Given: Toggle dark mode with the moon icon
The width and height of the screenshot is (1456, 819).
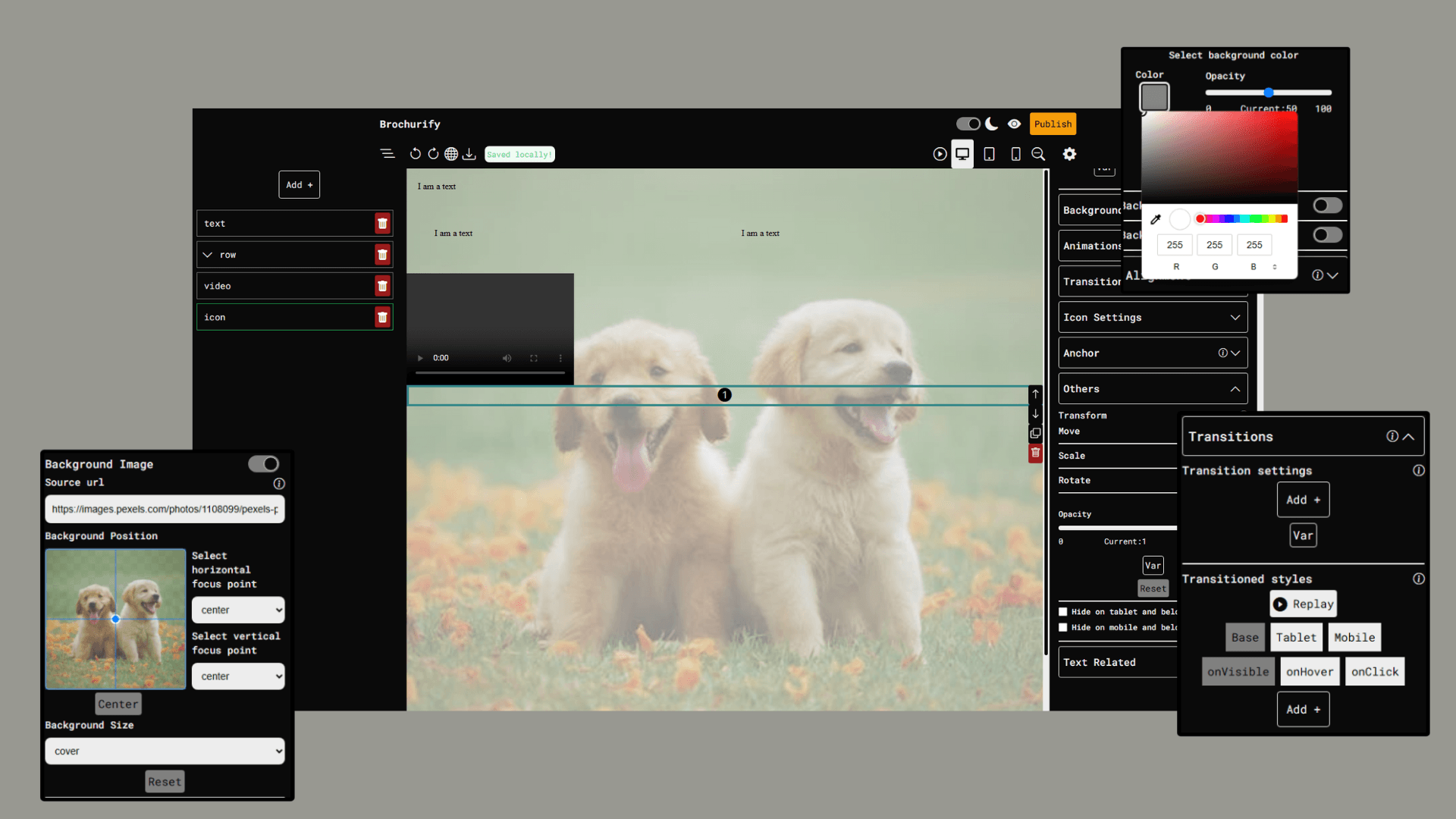Looking at the screenshot, I should coord(992,124).
